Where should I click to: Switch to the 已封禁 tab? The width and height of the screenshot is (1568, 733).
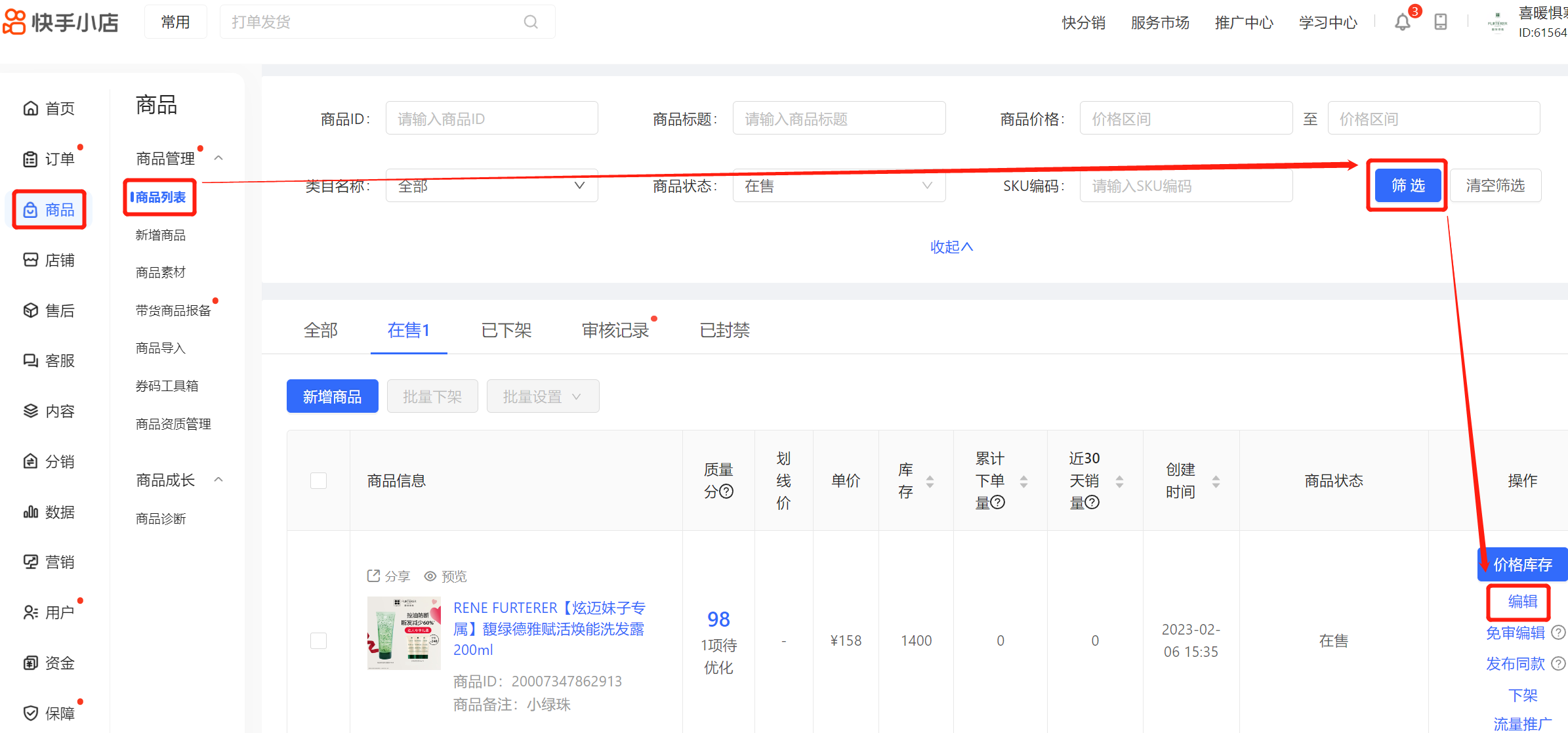tap(725, 330)
